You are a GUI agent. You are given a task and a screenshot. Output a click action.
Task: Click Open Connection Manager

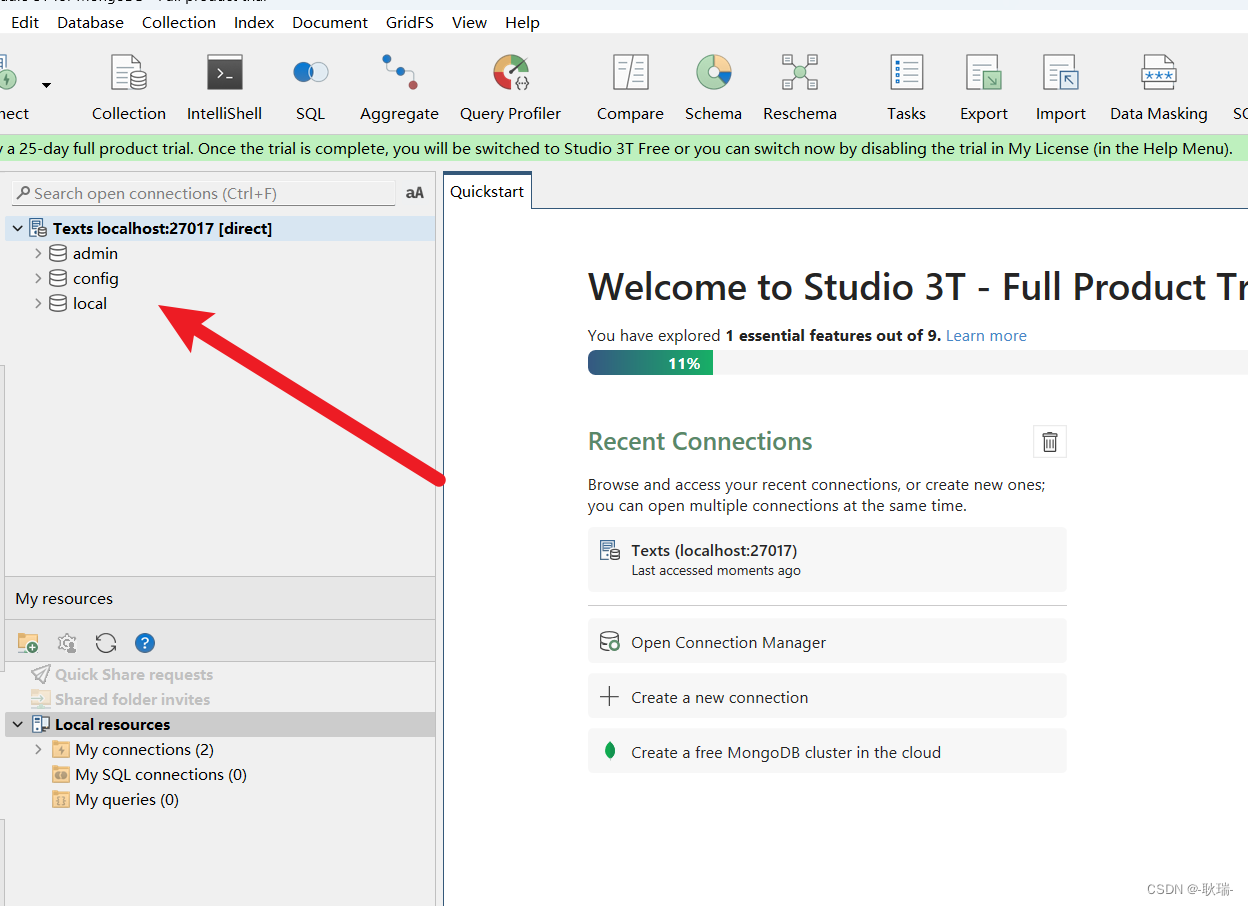click(827, 642)
